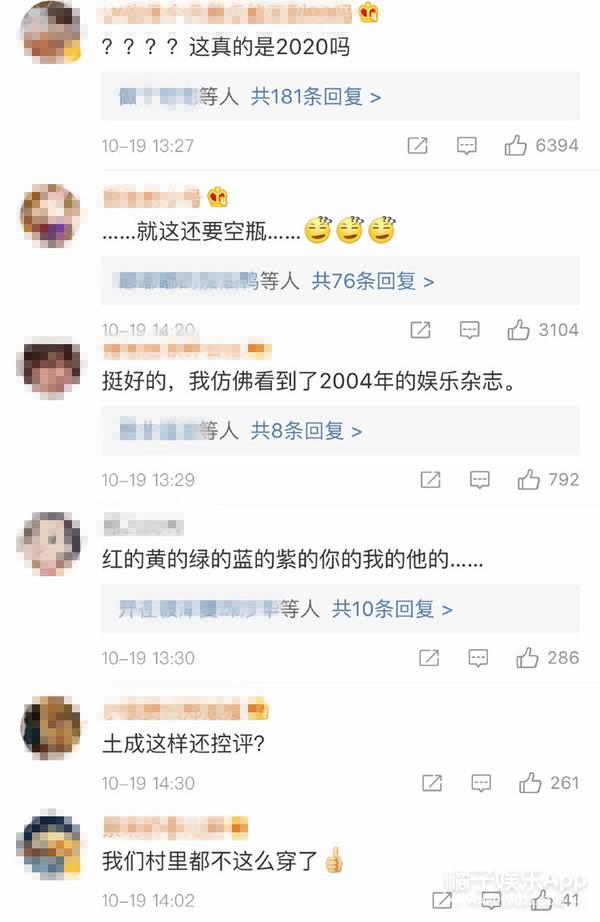Reply to the comment with 792 likes
600x922 pixels.
click(480, 480)
